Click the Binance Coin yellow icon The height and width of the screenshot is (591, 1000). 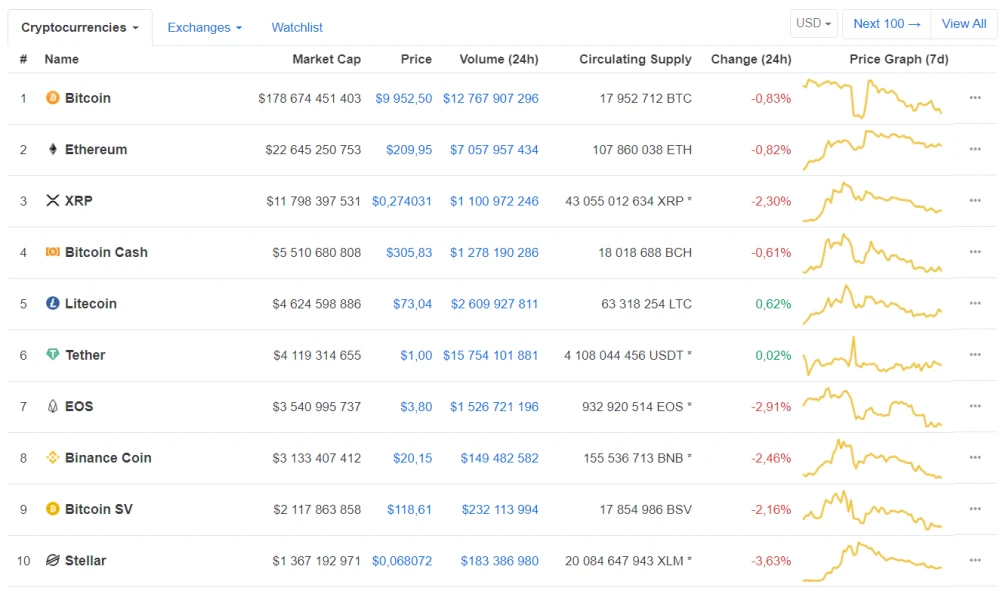53,457
